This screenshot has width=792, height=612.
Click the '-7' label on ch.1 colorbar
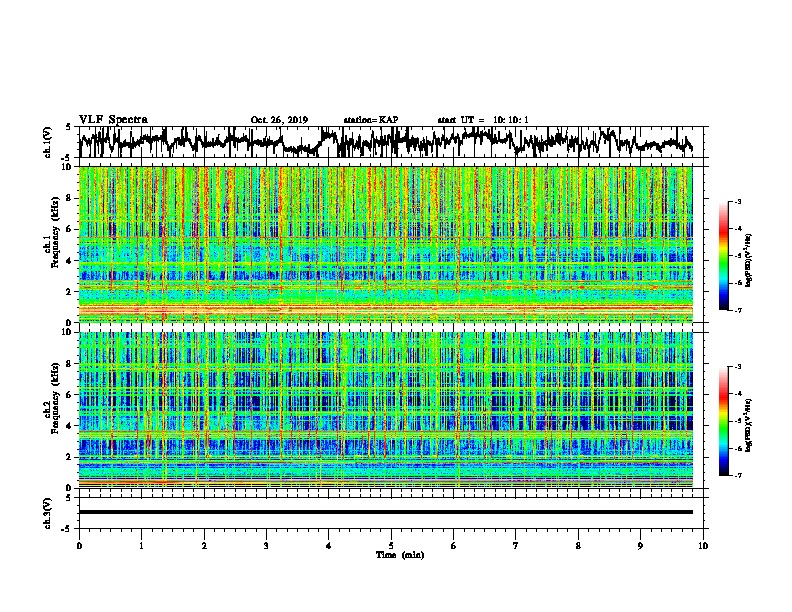pyautogui.click(x=738, y=310)
